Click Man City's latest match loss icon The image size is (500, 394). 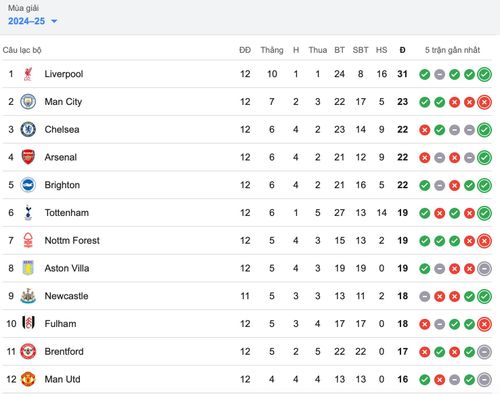484,102
